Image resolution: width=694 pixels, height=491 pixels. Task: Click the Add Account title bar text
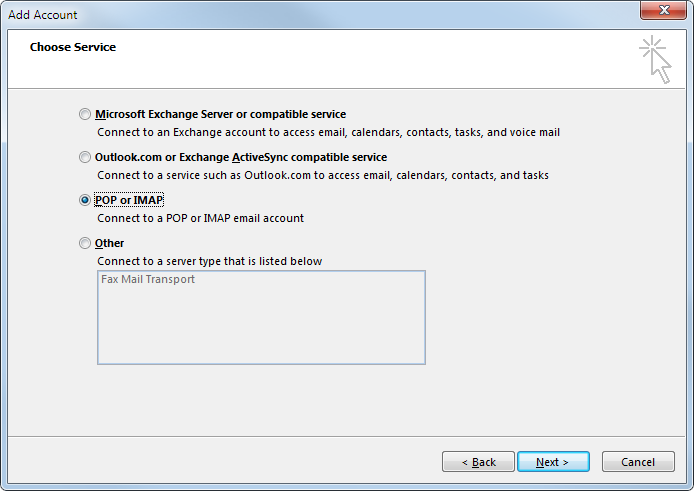click(43, 15)
